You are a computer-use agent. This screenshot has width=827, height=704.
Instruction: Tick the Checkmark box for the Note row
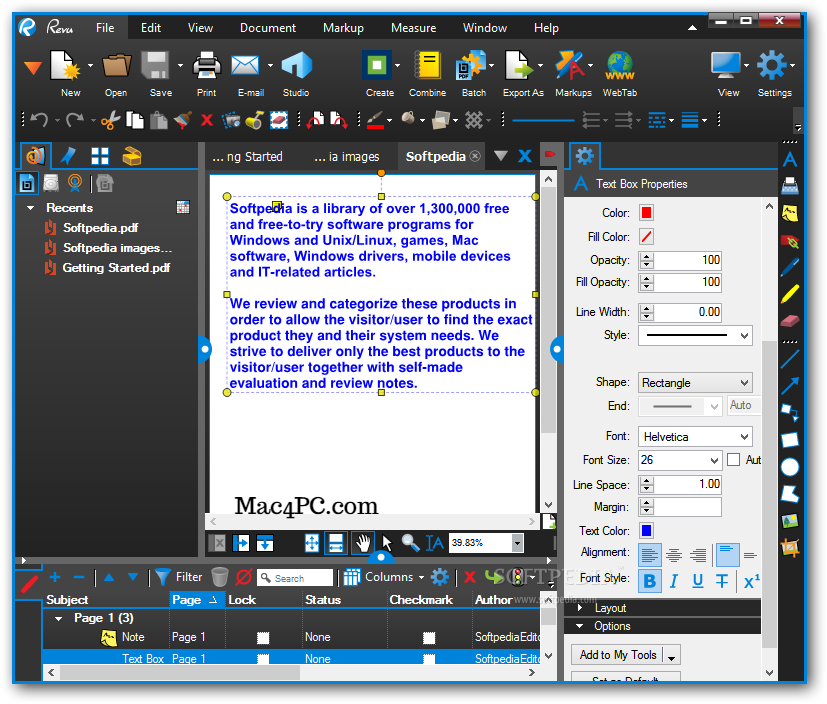pyautogui.click(x=429, y=638)
